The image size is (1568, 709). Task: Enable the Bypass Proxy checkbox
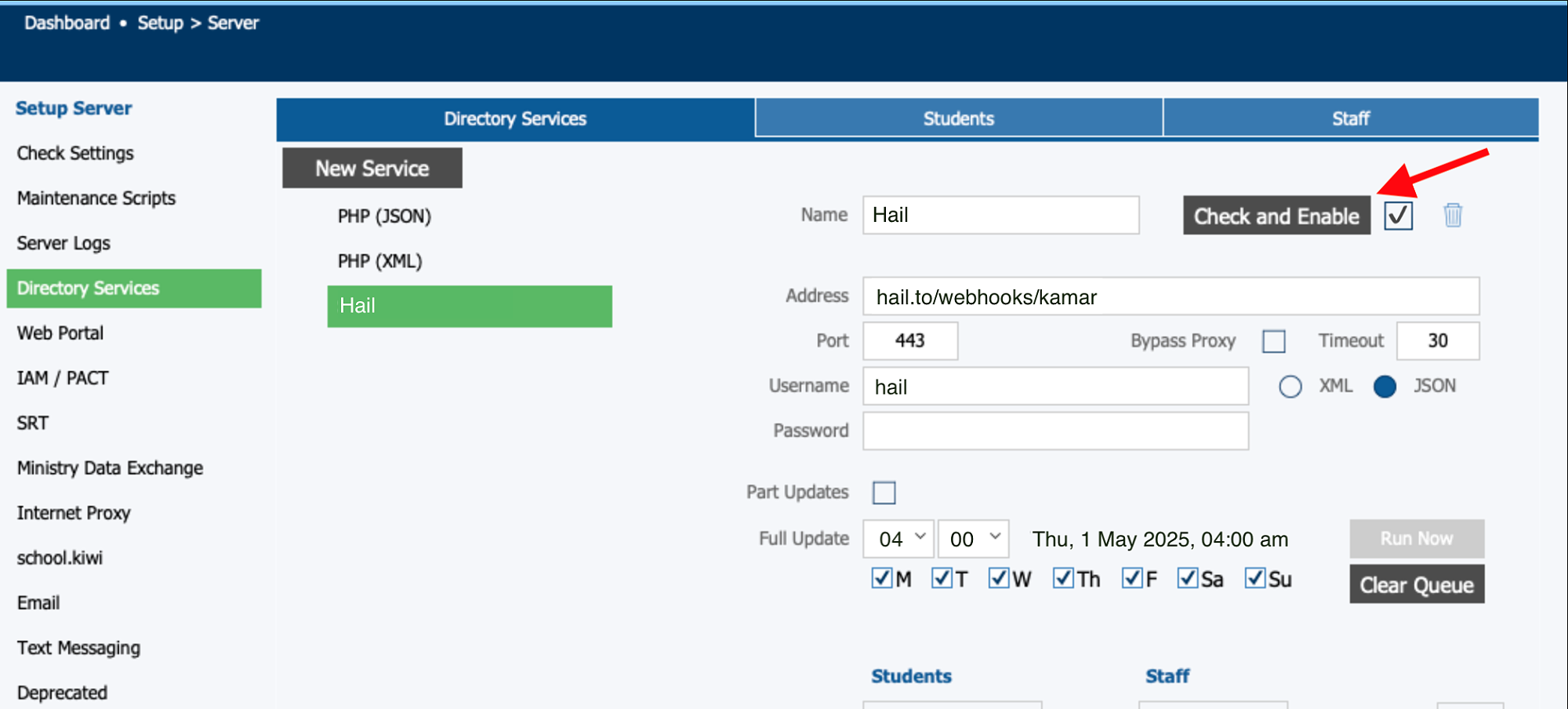1273,341
